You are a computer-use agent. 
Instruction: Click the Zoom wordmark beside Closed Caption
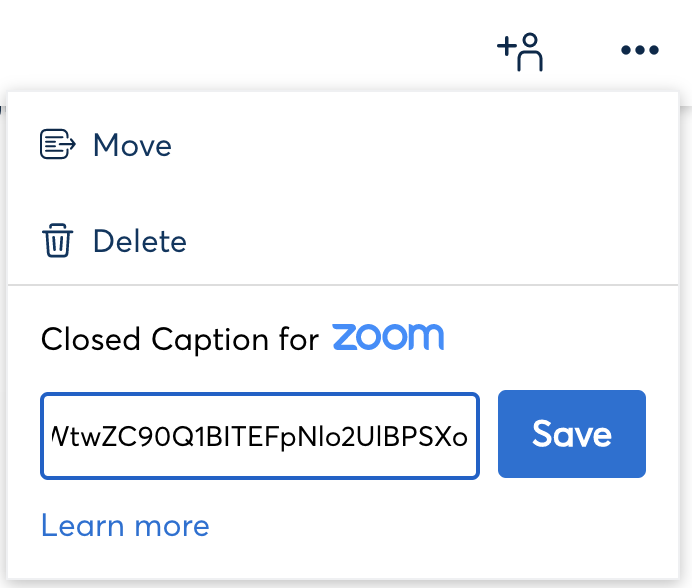pos(388,337)
